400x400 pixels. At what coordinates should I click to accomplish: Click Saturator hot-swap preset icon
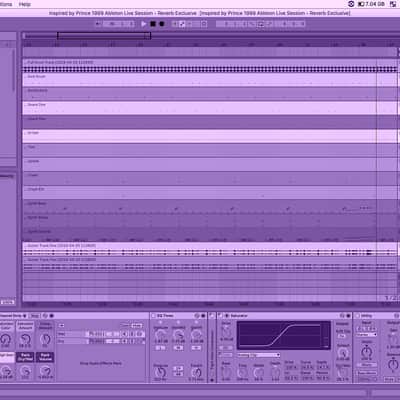342,315
